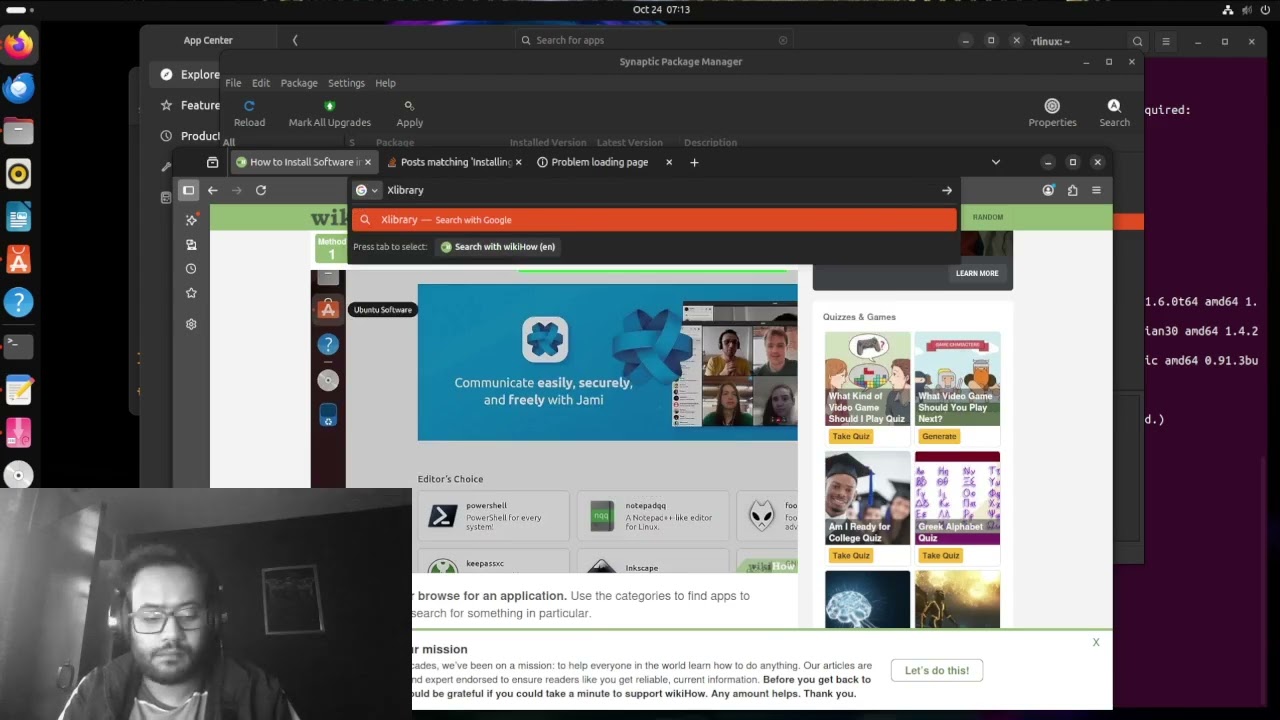Open browser sidebar settings gear

click(x=191, y=324)
